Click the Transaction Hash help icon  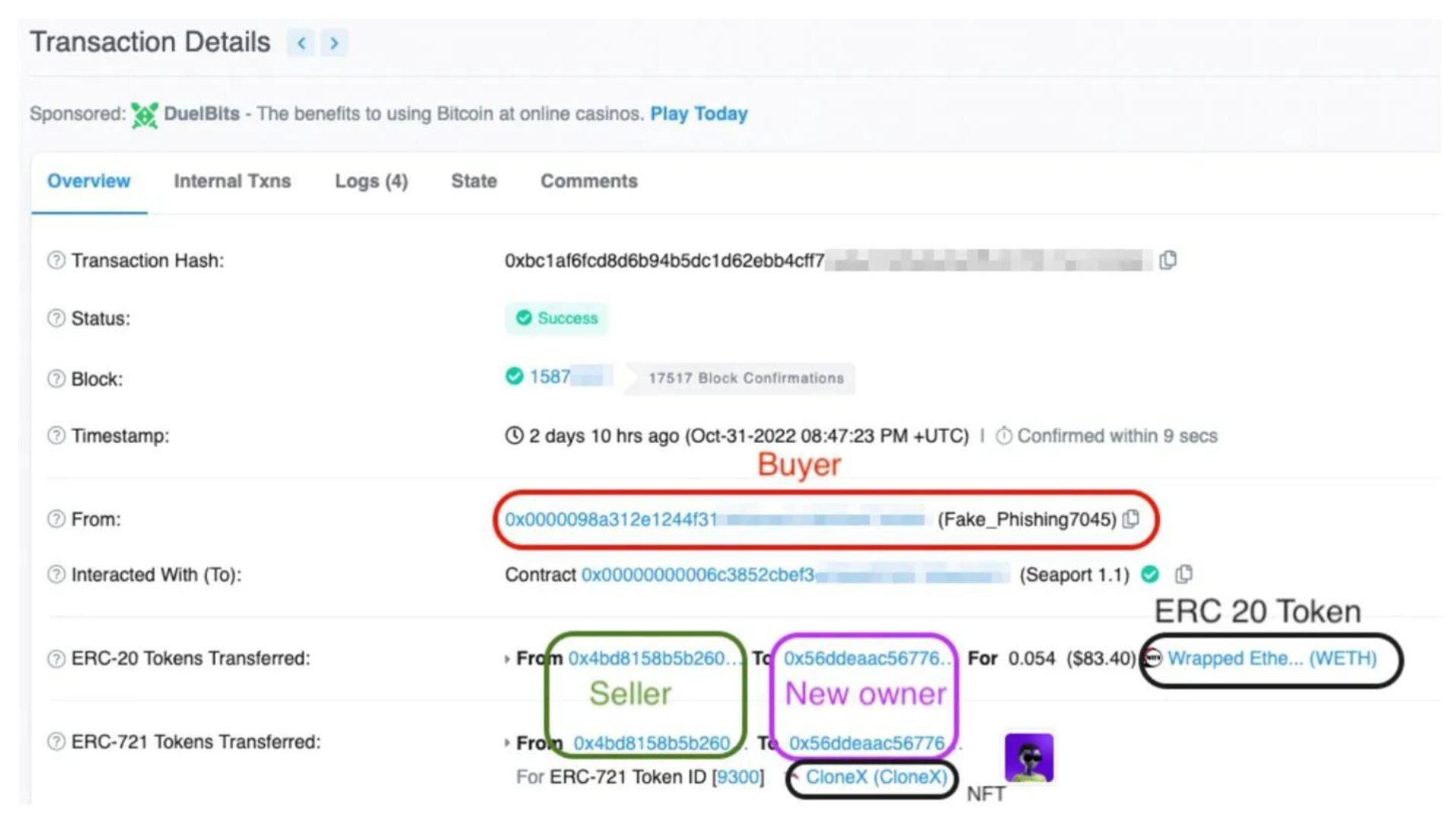point(56,260)
